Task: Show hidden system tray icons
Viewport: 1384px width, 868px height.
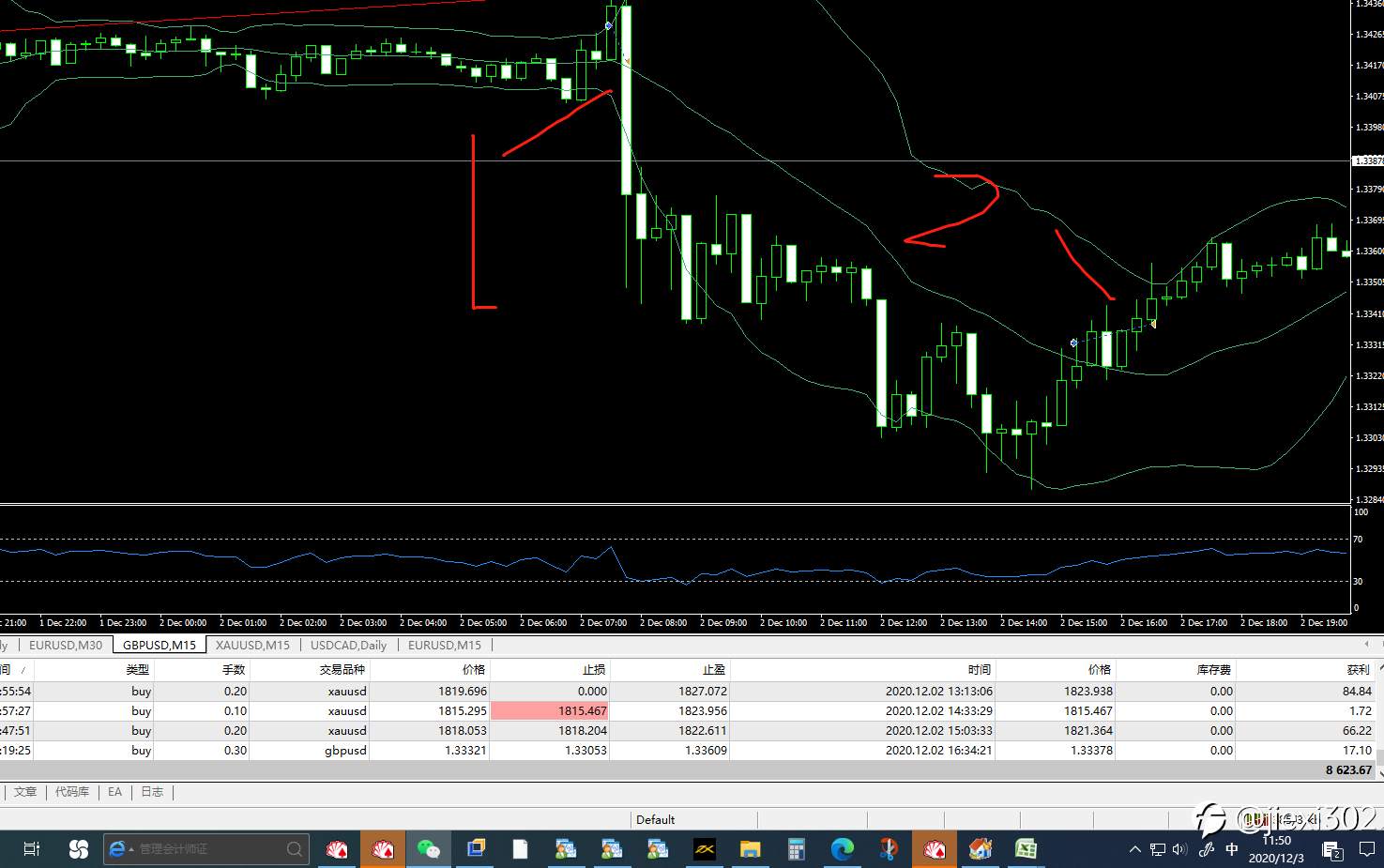Action: 1134,849
